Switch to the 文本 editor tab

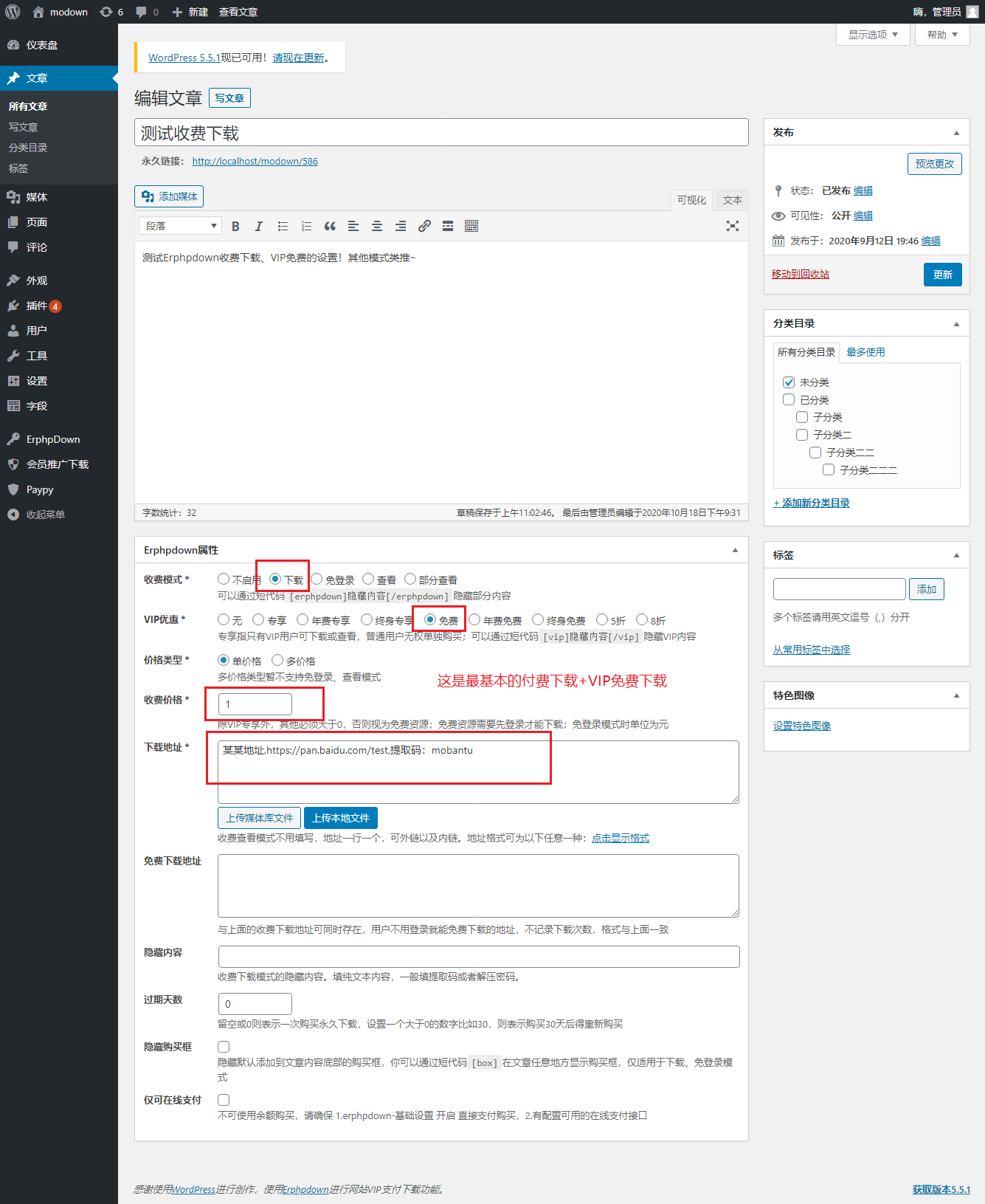click(732, 200)
